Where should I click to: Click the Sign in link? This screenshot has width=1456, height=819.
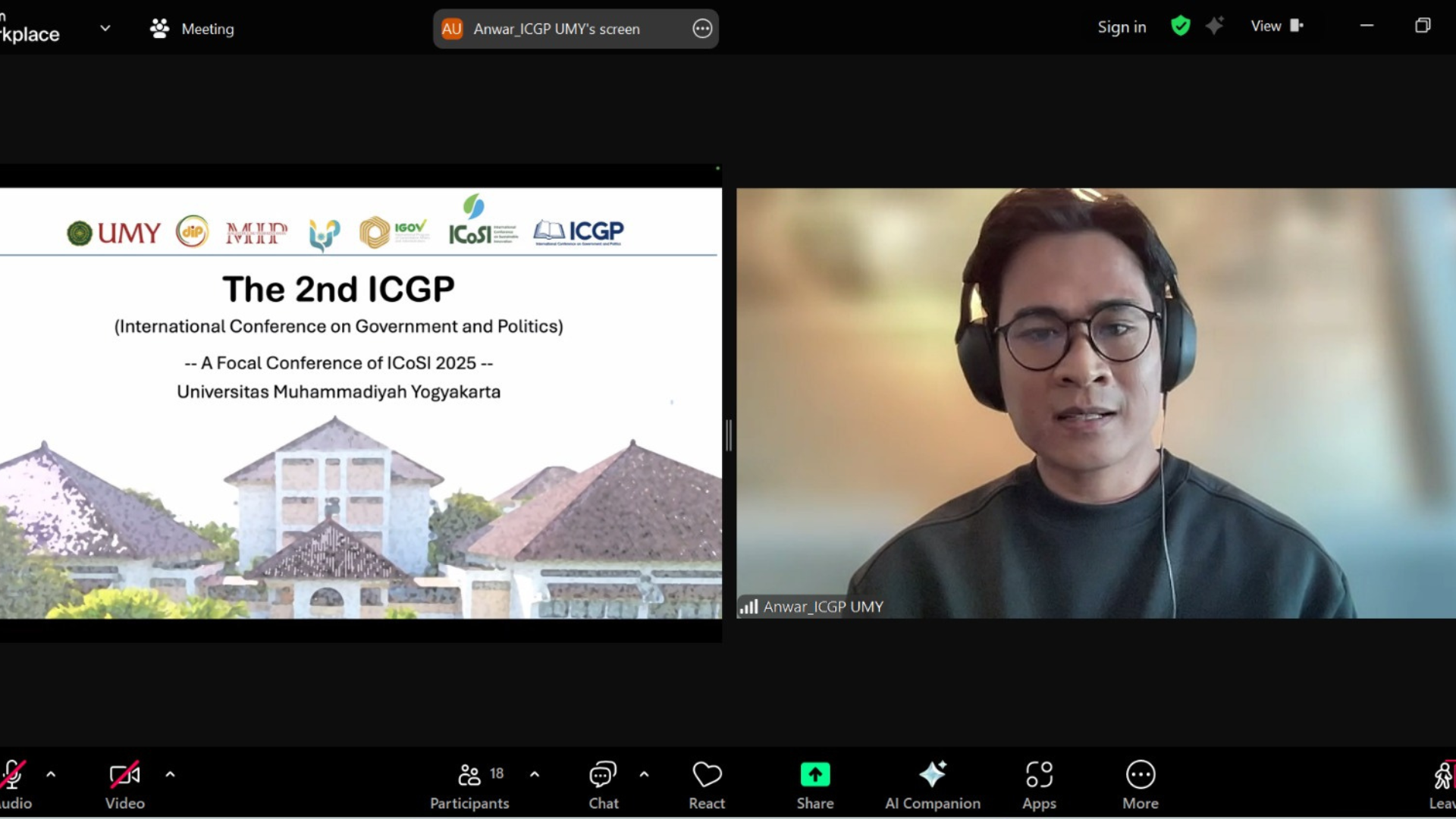click(1122, 27)
